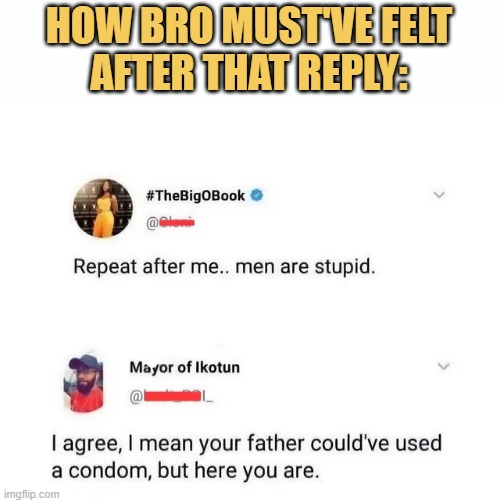Click the red redaction bar on second handle

click(x=172, y=396)
